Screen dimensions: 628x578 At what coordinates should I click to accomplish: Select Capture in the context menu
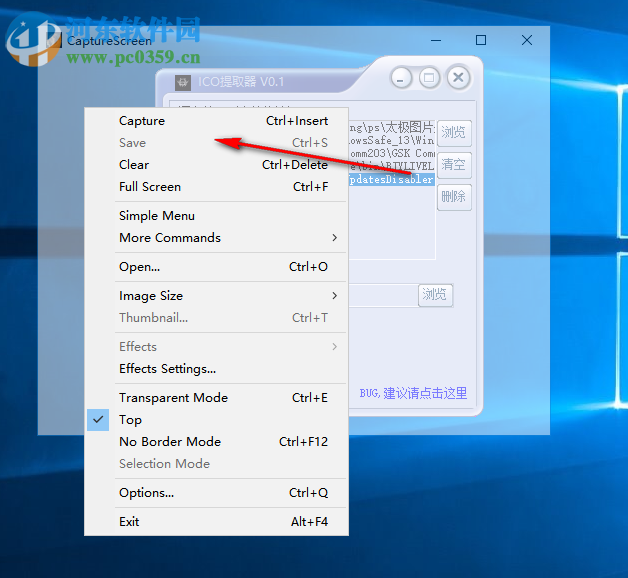[216, 121]
